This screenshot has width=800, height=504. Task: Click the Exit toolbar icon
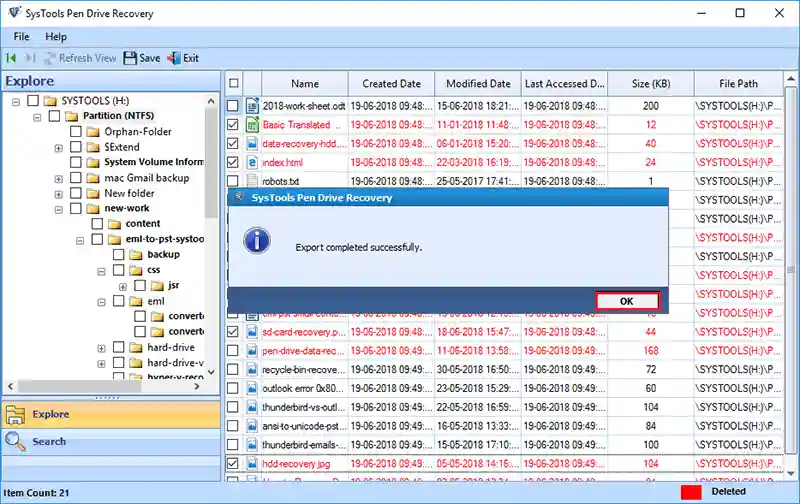tap(174, 58)
